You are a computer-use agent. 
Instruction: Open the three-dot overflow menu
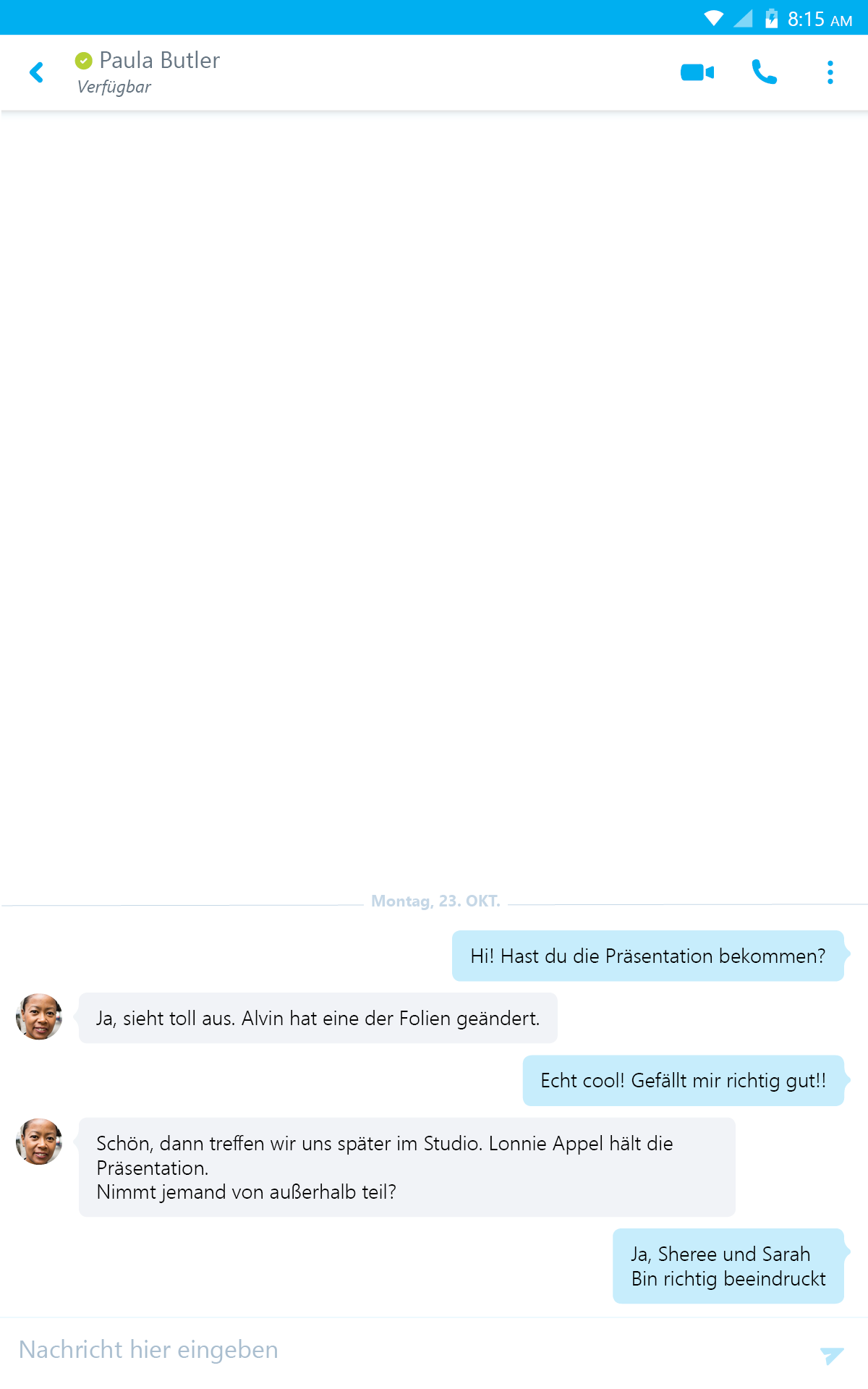[830, 72]
